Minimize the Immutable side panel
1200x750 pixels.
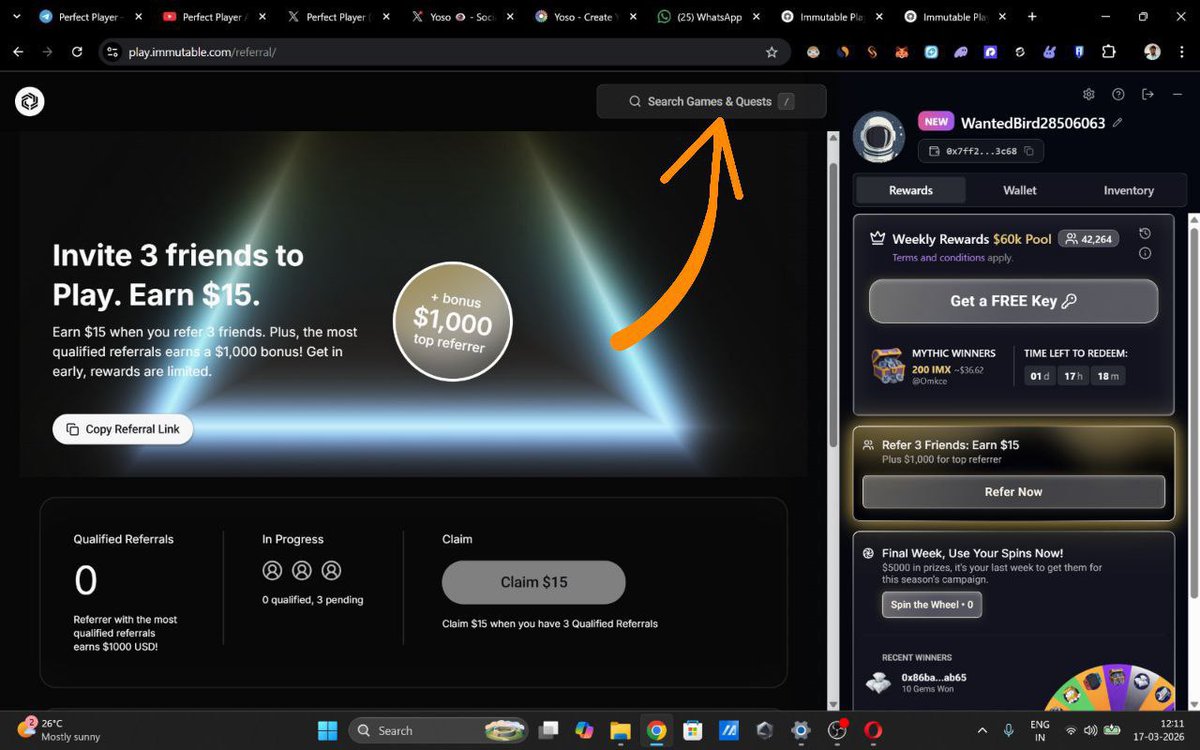(1177, 94)
